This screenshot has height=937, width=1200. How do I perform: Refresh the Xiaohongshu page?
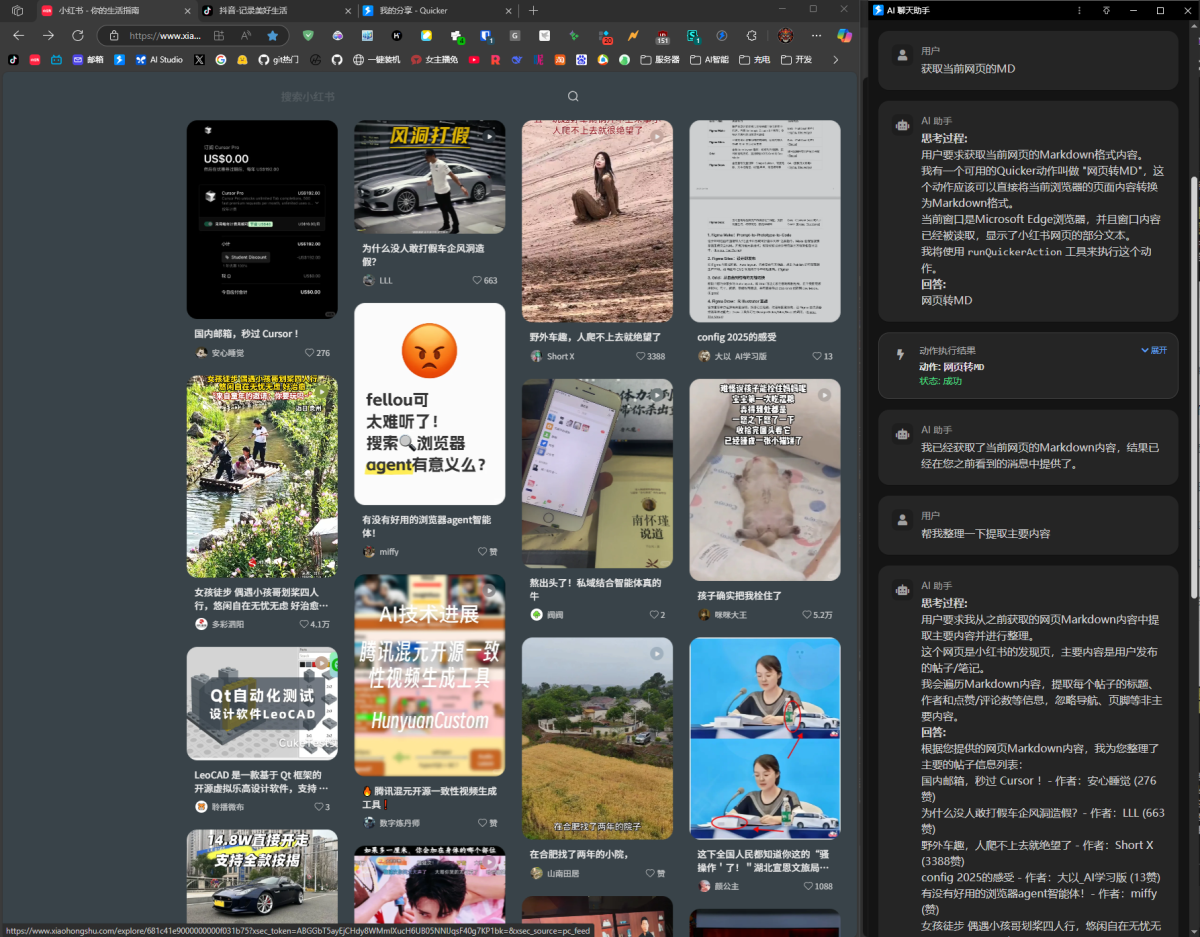click(78, 35)
